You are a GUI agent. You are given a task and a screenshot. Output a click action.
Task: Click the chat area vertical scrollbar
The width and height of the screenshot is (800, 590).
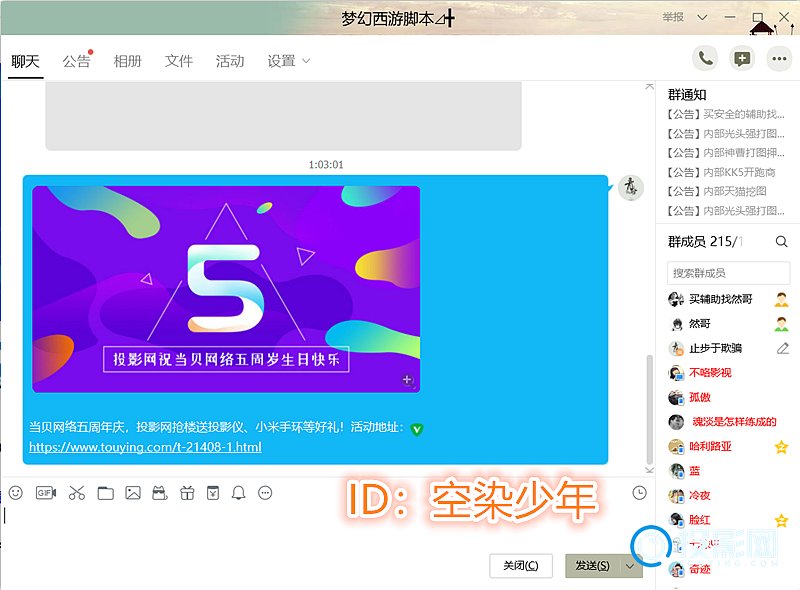649,408
